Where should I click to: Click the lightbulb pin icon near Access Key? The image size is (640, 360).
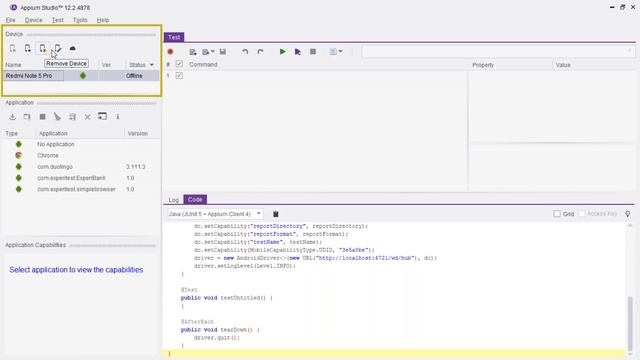628,214
